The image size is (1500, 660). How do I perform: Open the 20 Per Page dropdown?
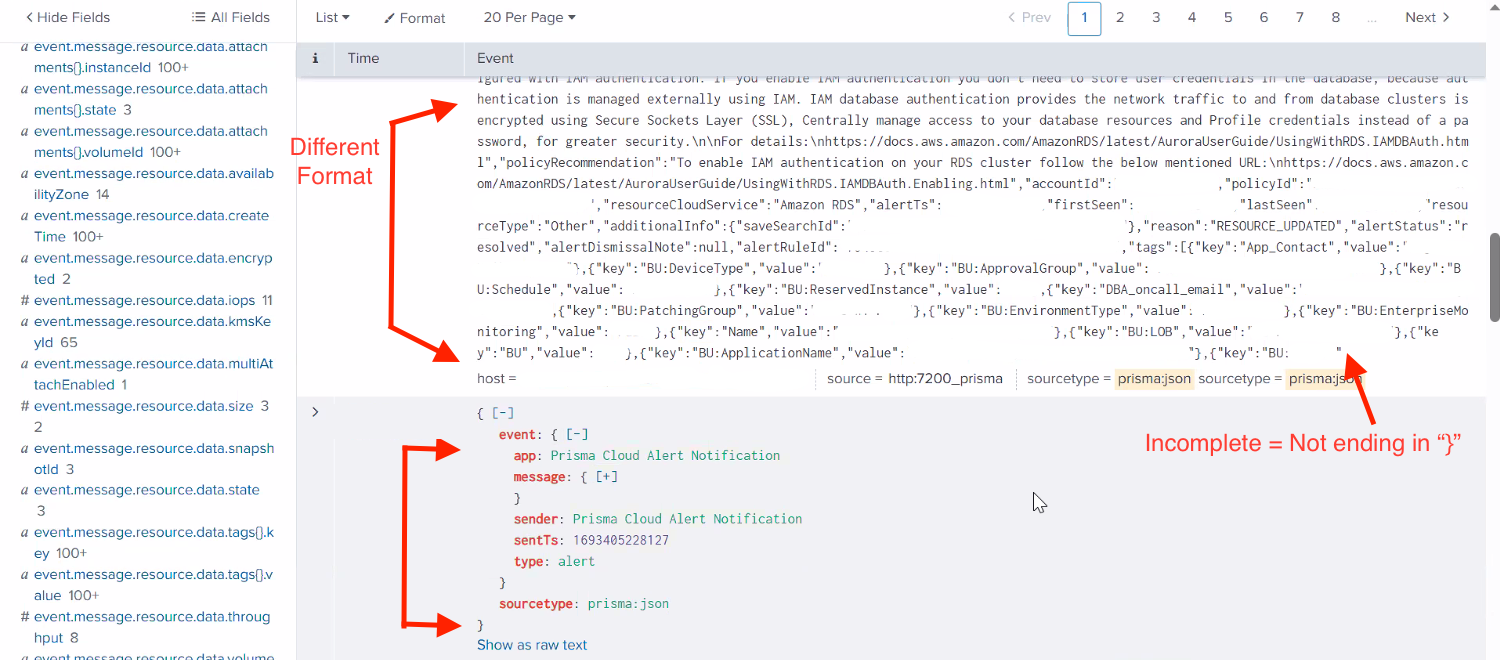pyautogui.click(x=529, y=17)
